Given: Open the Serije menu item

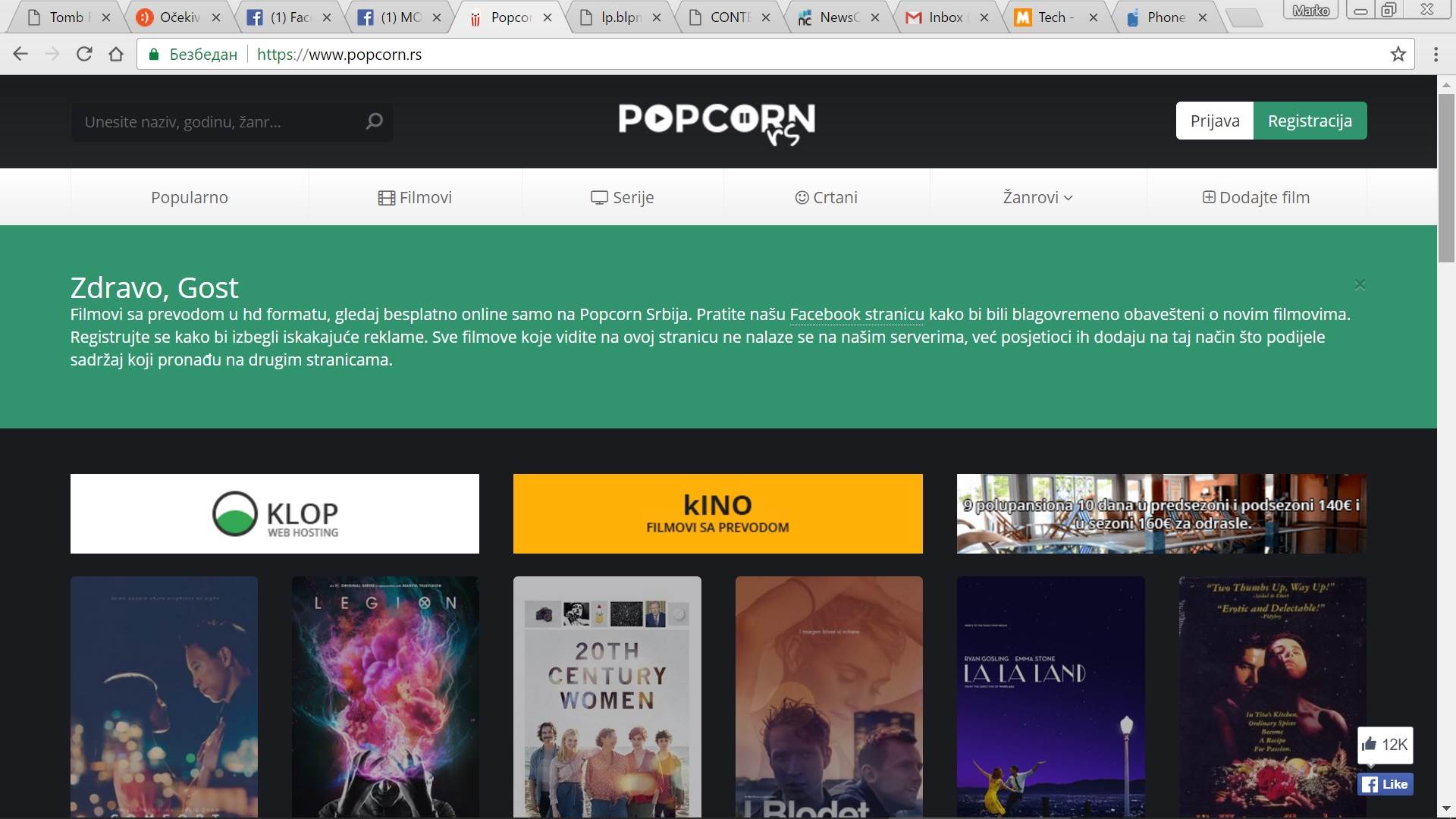Looking at the screenshot, I should tap(622, 197).
